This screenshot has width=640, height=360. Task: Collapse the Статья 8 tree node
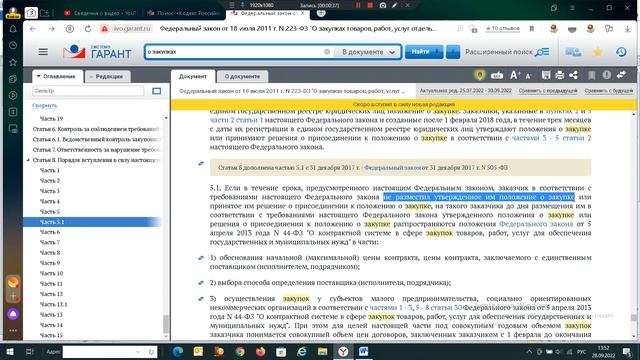coord(28,160)
